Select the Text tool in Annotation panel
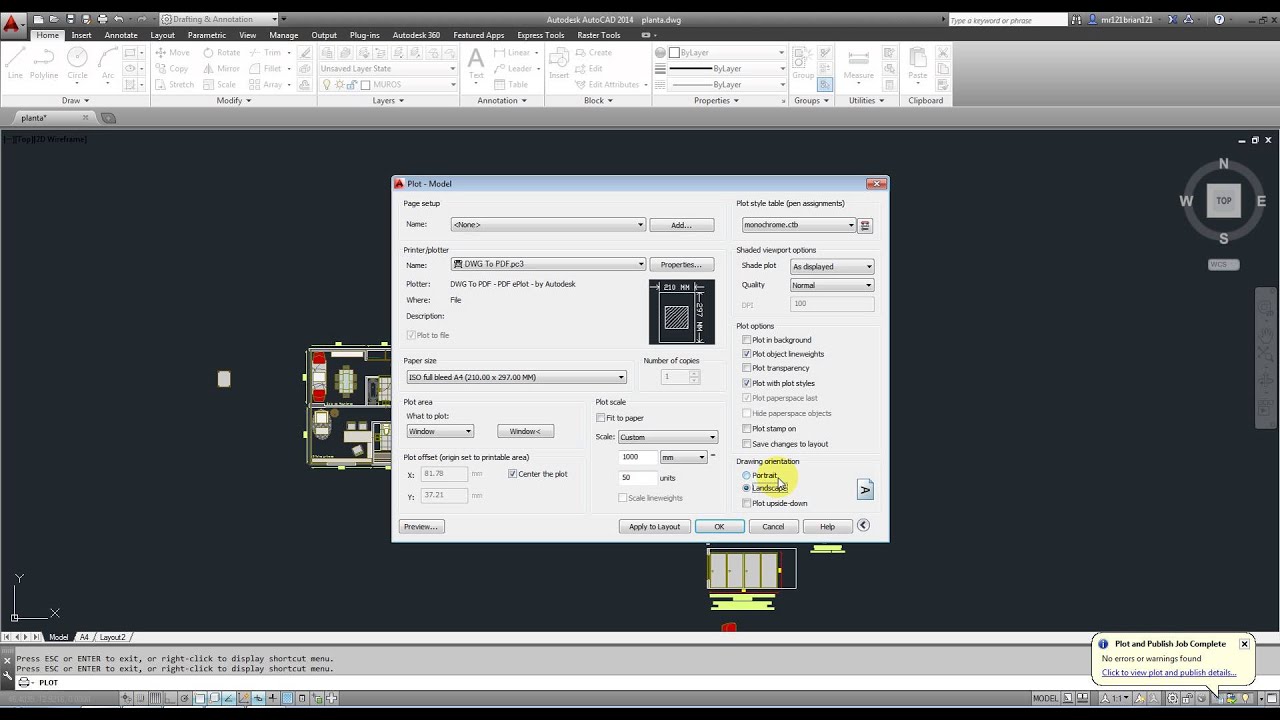 476,62
